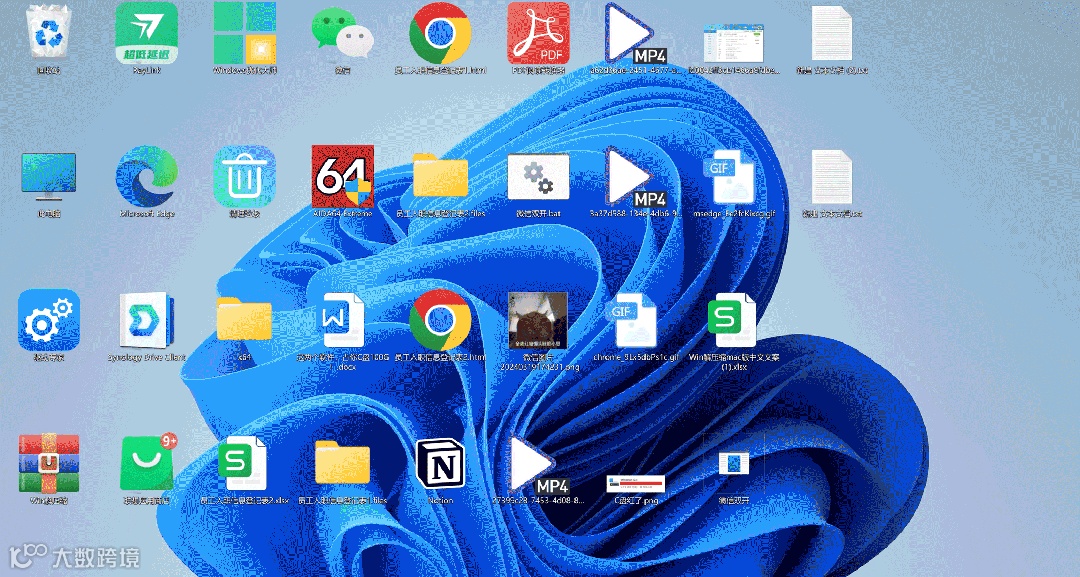Open the 3a37d588 MP4 video file
1080x577 pixels.
pos(635,177)
